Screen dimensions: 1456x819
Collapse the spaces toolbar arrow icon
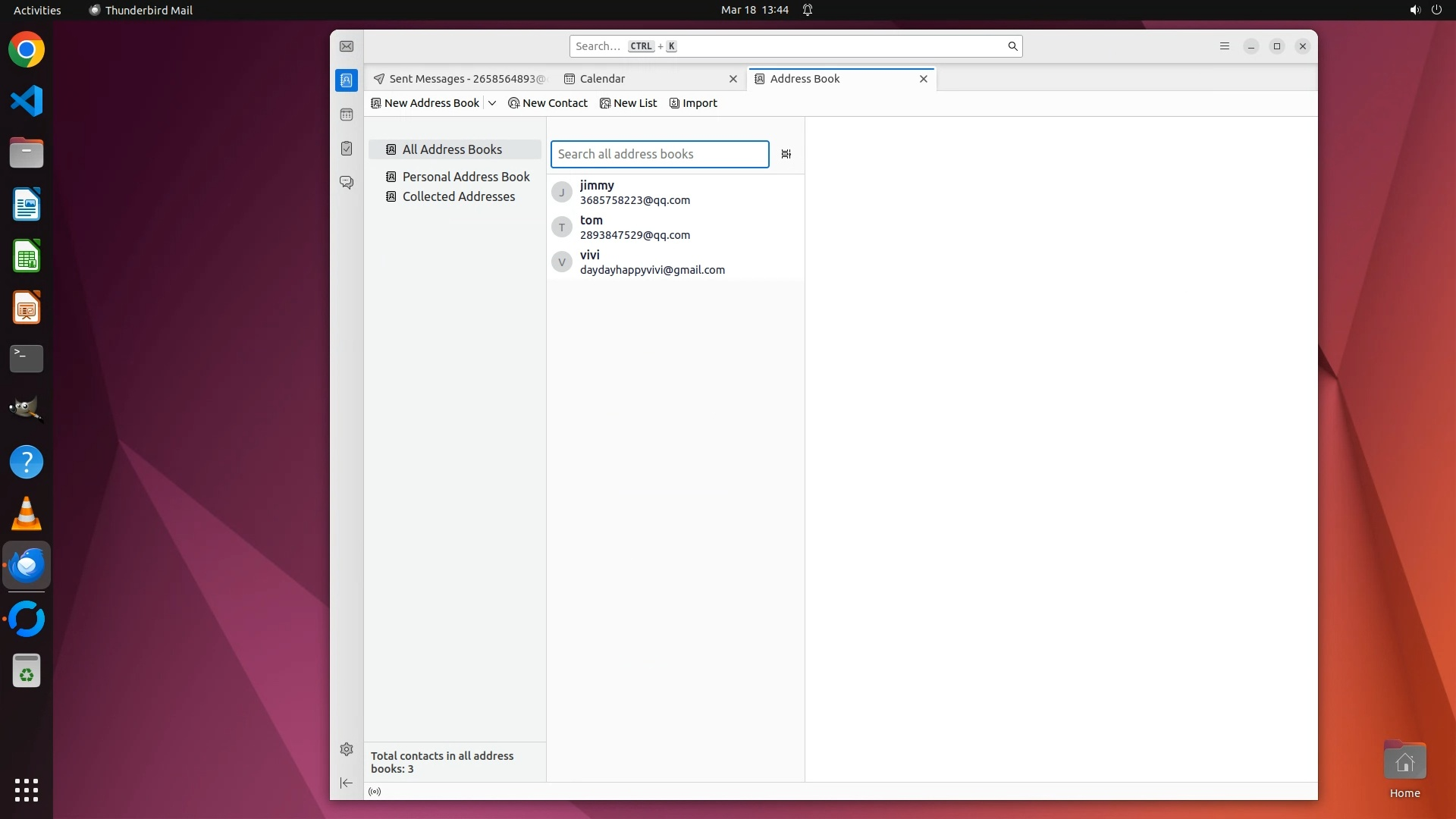(347, 783)
